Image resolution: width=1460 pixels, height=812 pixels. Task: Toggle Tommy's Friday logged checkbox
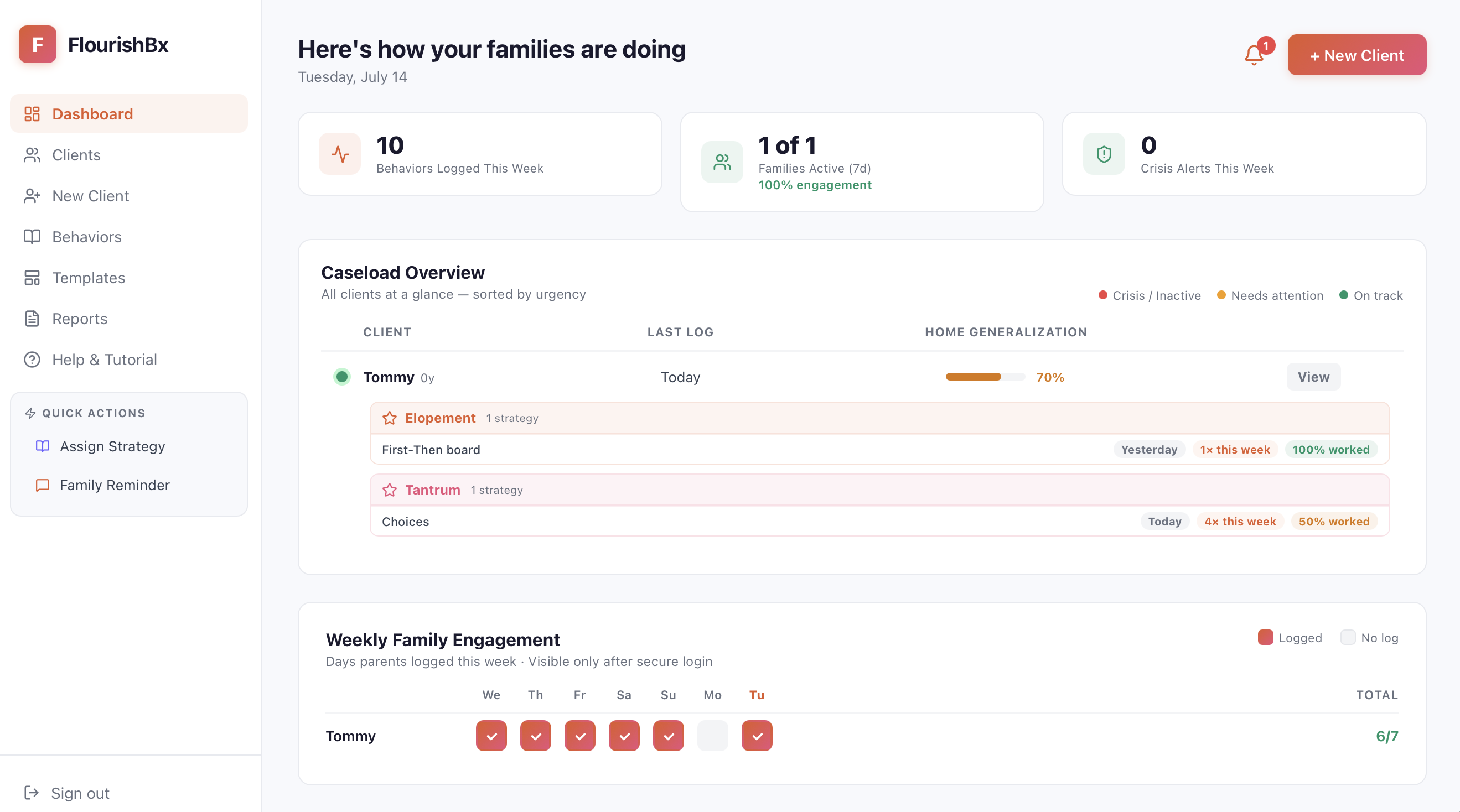[580, 736]
